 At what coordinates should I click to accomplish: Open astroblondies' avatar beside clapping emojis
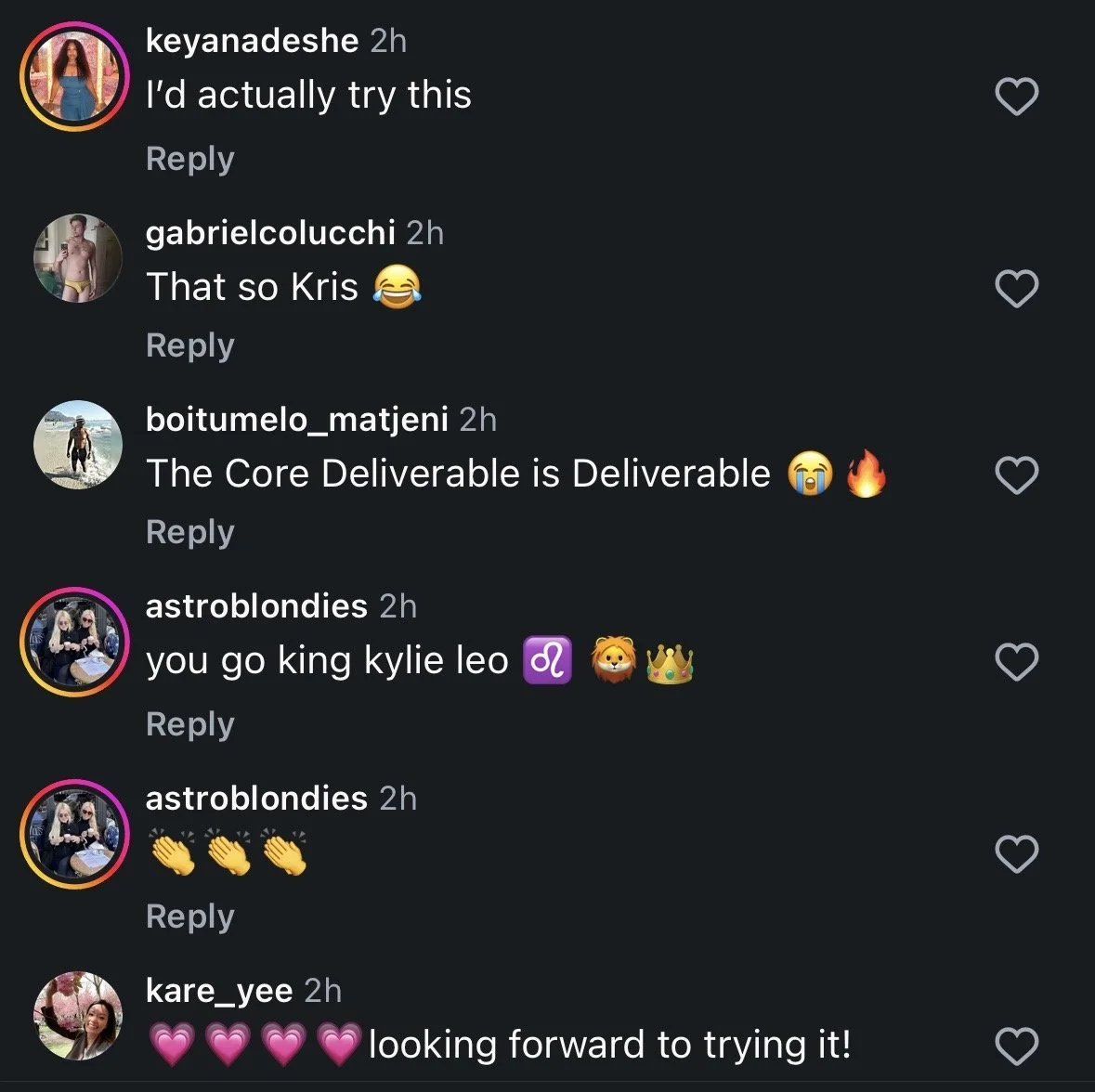point(74,834)
